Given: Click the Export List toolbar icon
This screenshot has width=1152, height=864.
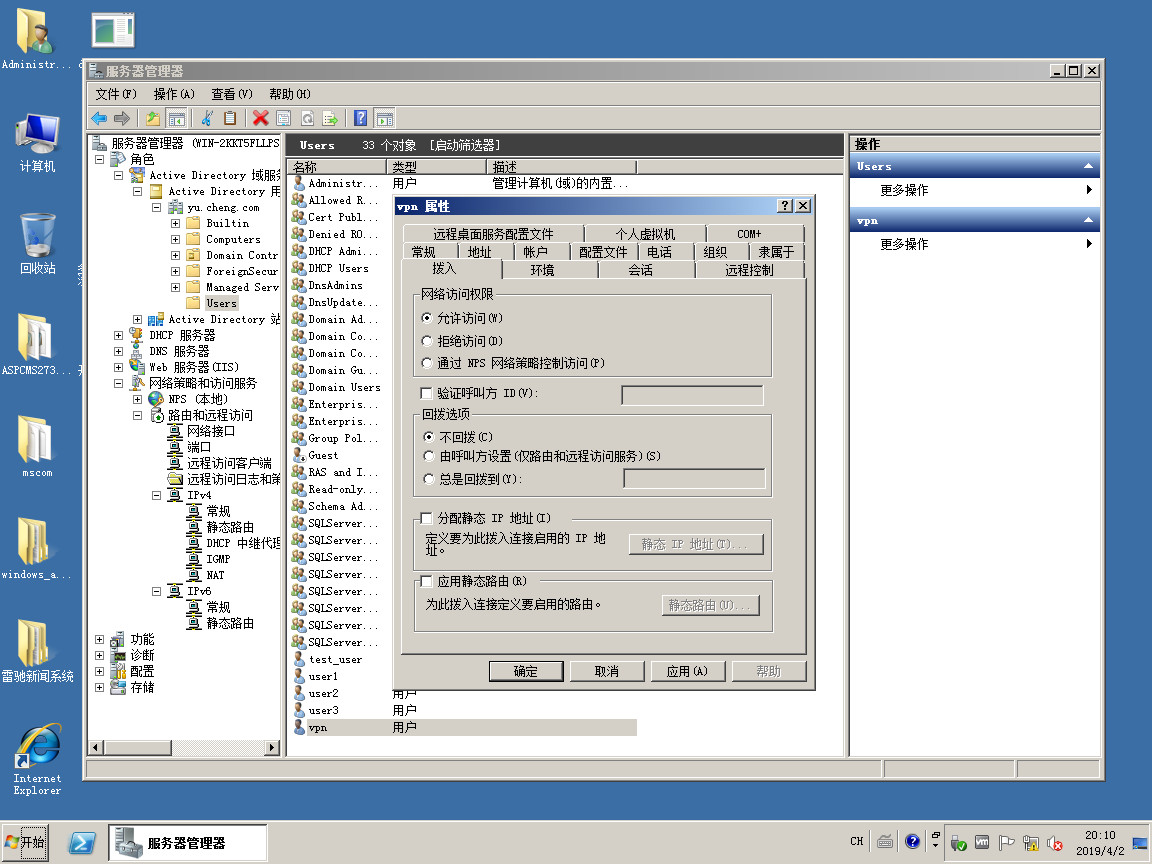Looking at the screenshot, I should [330, 118].
